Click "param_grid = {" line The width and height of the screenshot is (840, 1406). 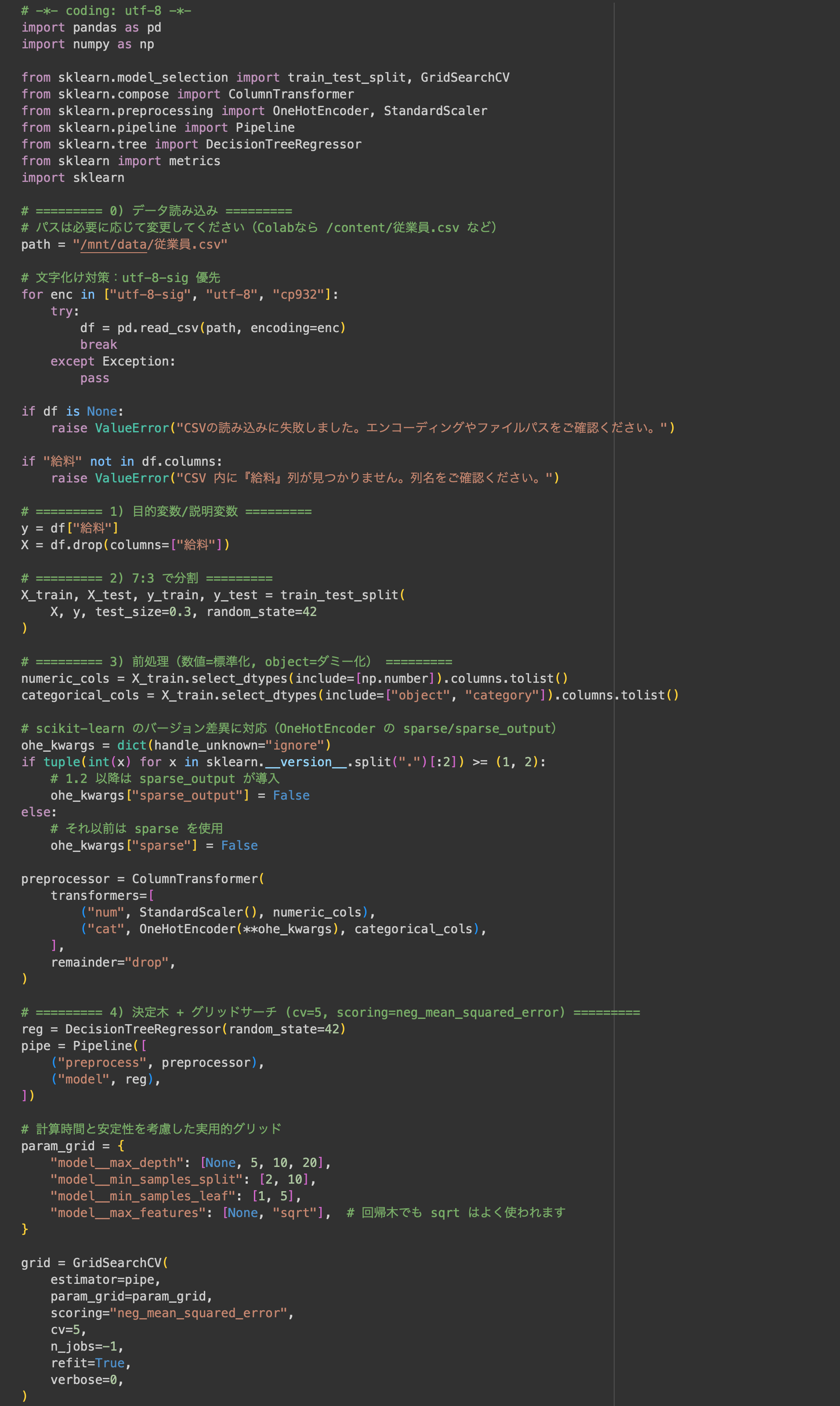tap(72, 1146)
